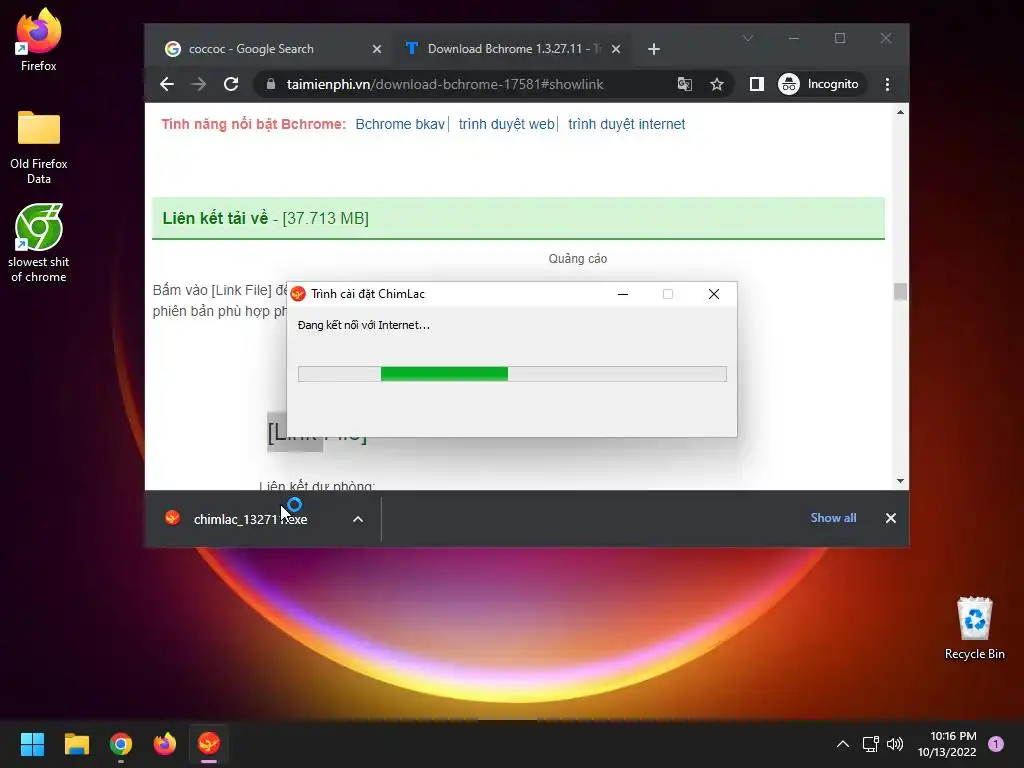1024x768 pixels.
Task: Click 'Đang kết nối với Internet...' status text
Action: tap(364, 325)
